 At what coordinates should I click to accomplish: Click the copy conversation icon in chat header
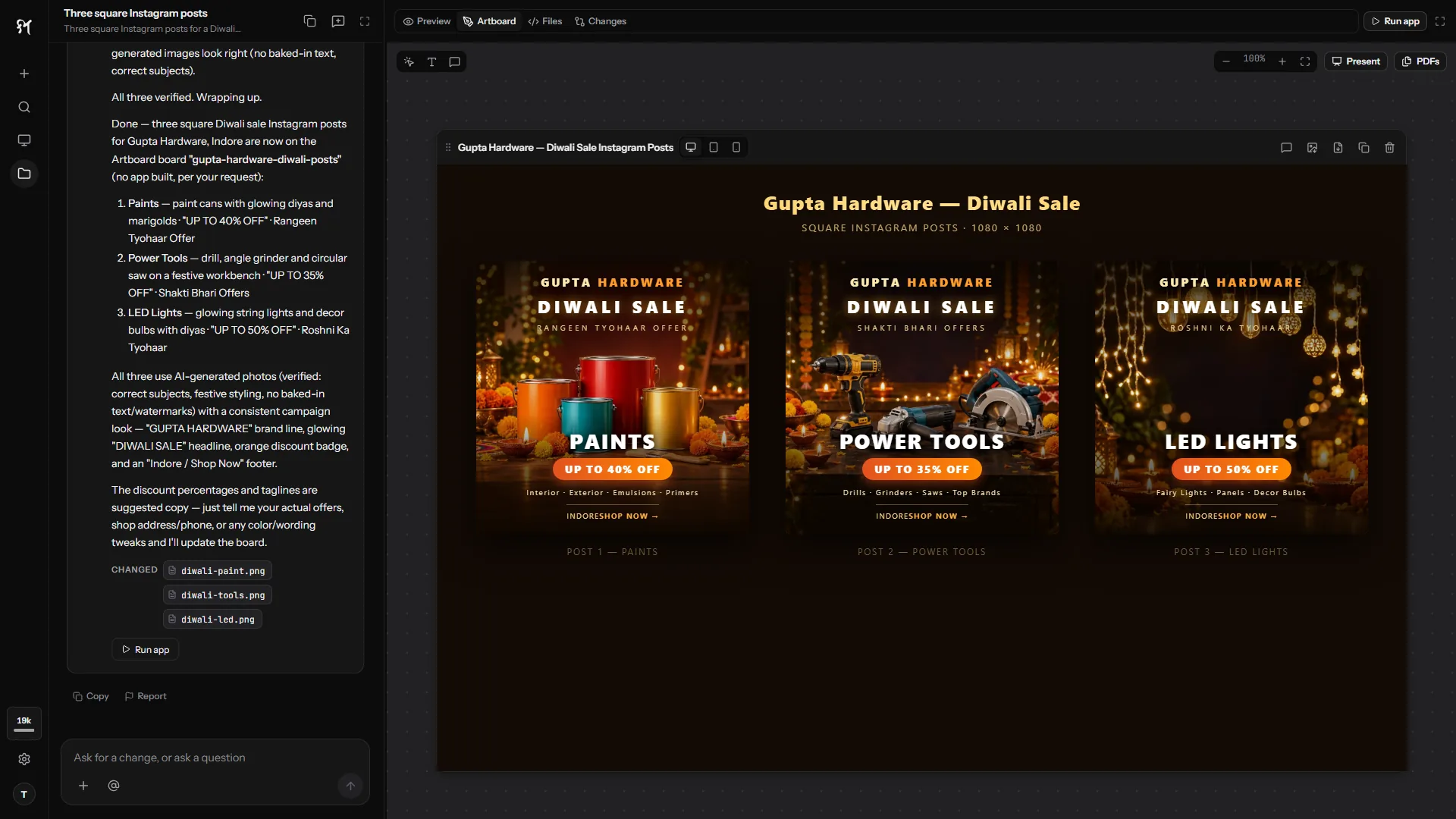309,21
